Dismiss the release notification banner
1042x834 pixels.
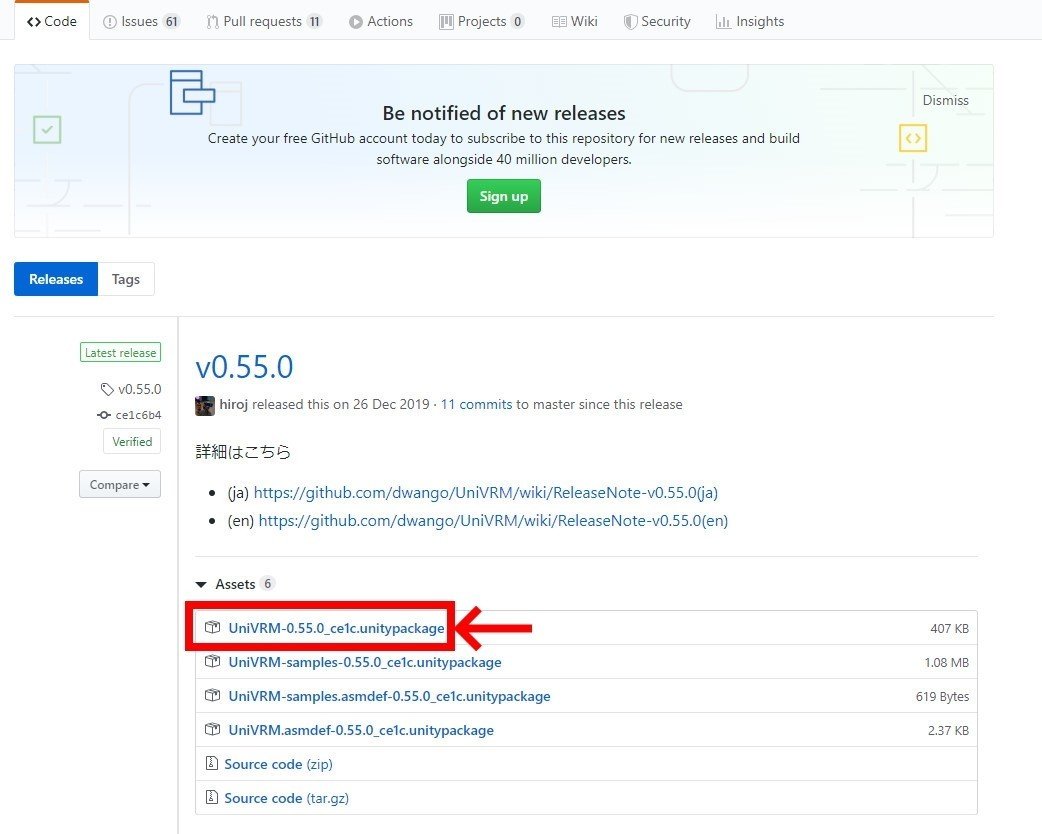[x=945, y=100]
